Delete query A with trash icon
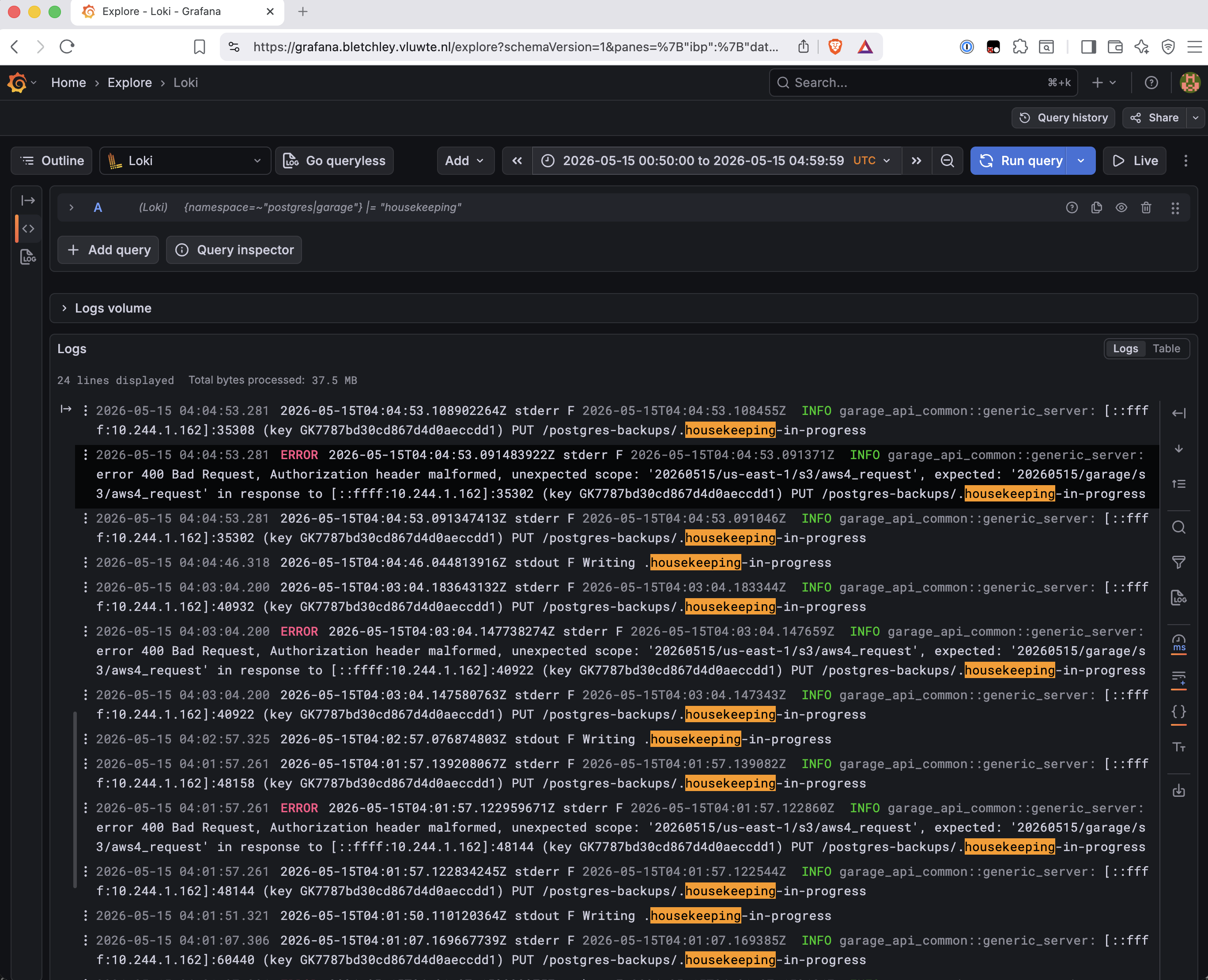The height and width of the screenshot is (980, 1208). click(x=1146, y=208)
